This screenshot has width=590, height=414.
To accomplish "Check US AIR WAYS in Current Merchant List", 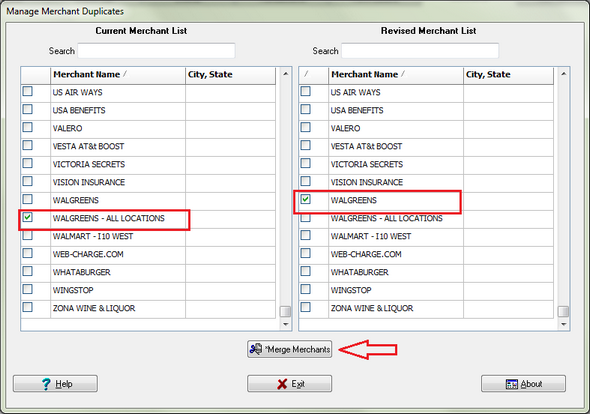I will [x=27, y=91].
